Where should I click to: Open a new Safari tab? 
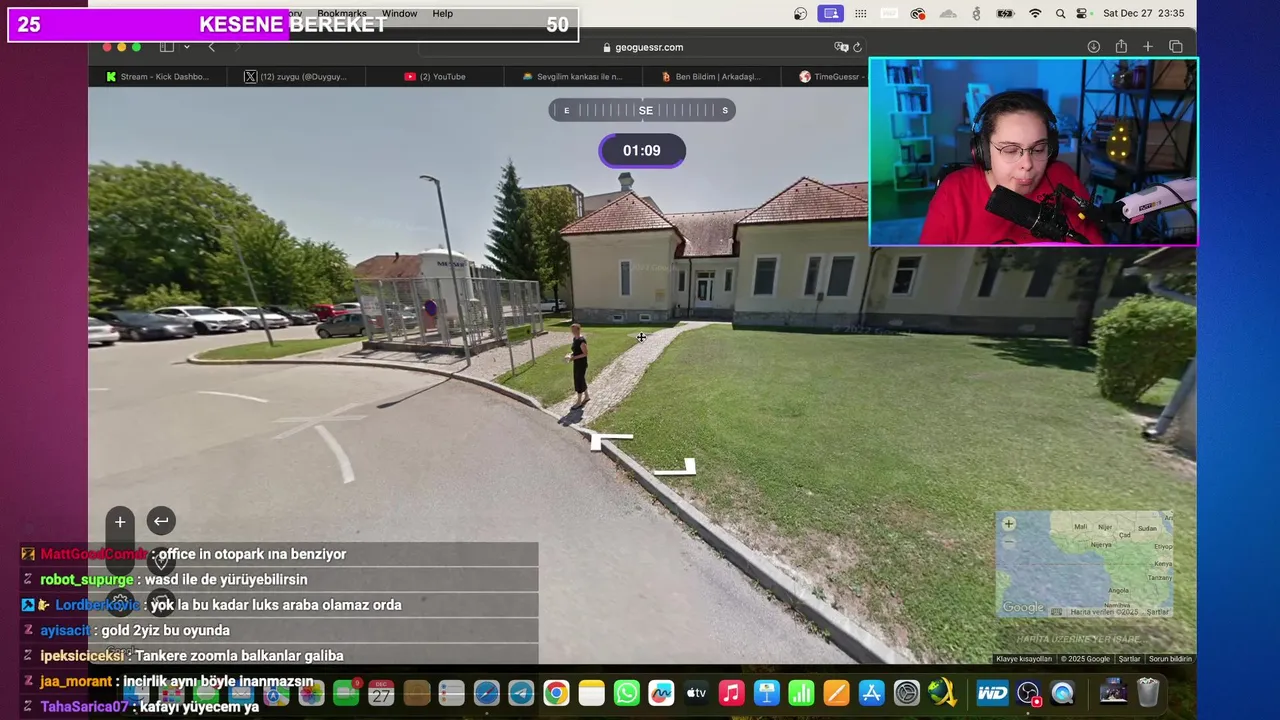pos(1148,47)
